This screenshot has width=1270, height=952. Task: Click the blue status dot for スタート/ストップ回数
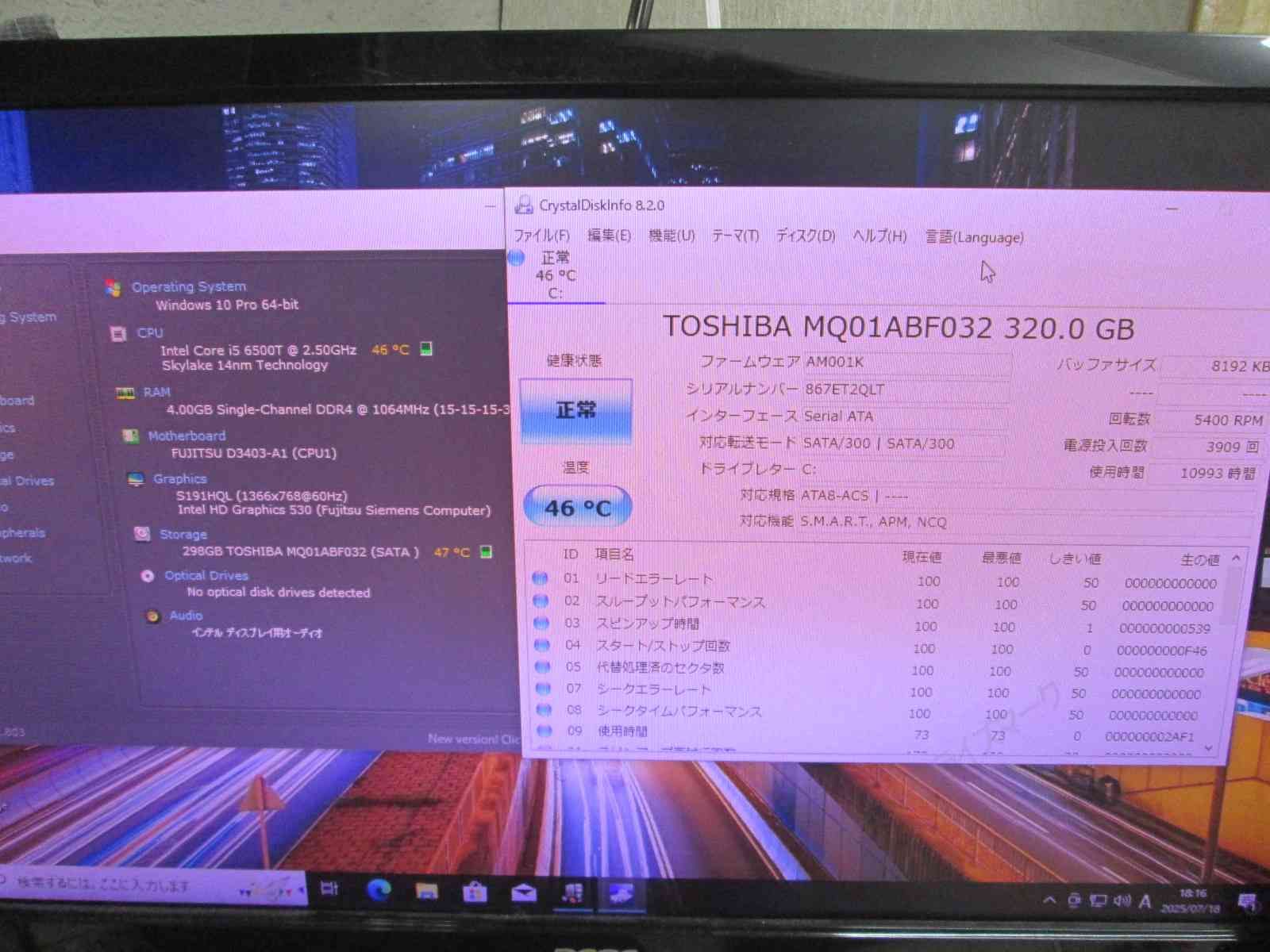tap(542, 645)
